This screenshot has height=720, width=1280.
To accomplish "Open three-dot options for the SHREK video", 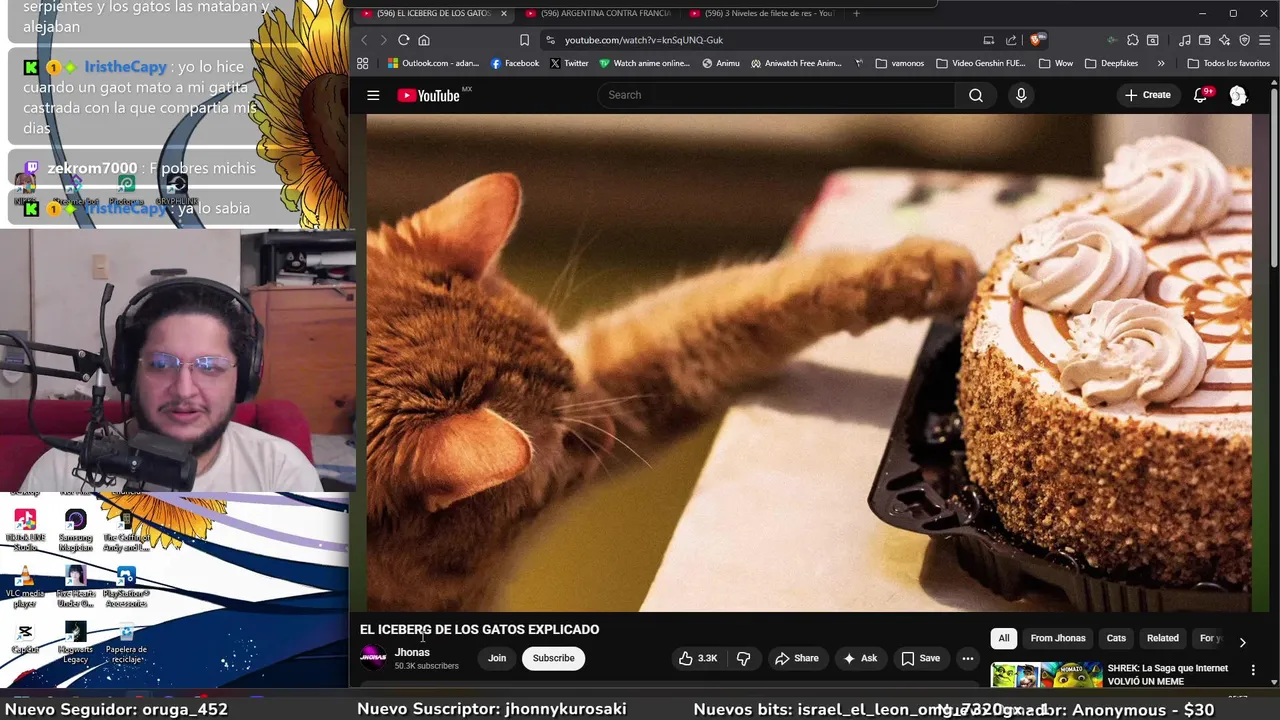I will 1253,670.
